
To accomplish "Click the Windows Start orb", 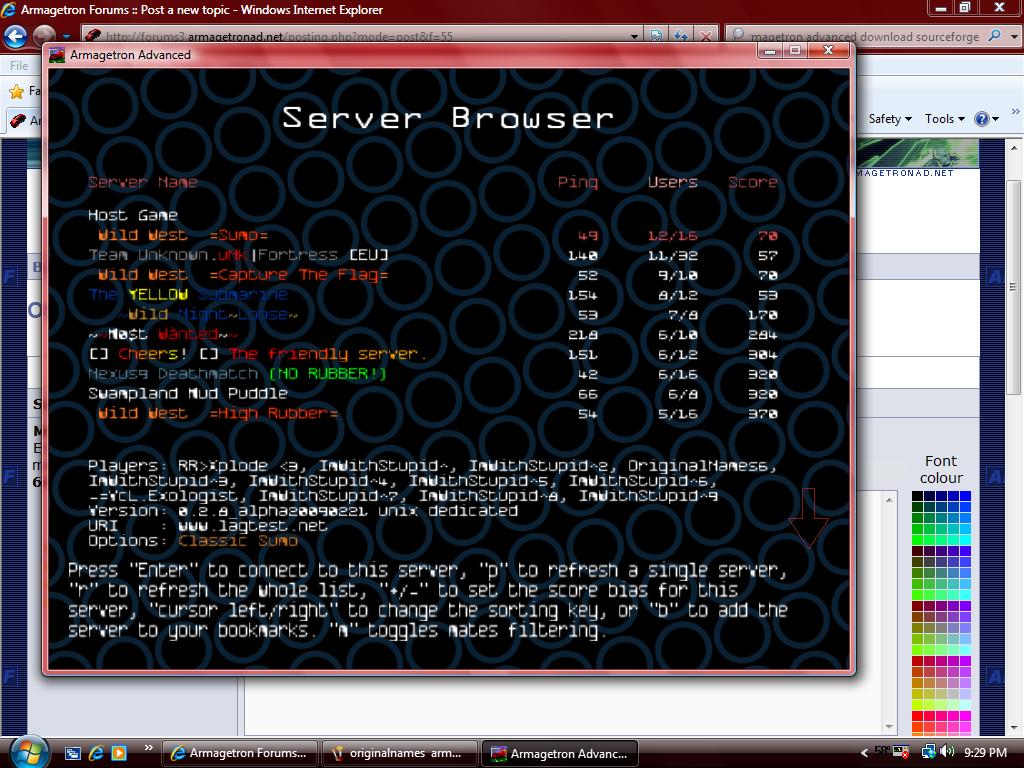I will click(x=27, y=750).
